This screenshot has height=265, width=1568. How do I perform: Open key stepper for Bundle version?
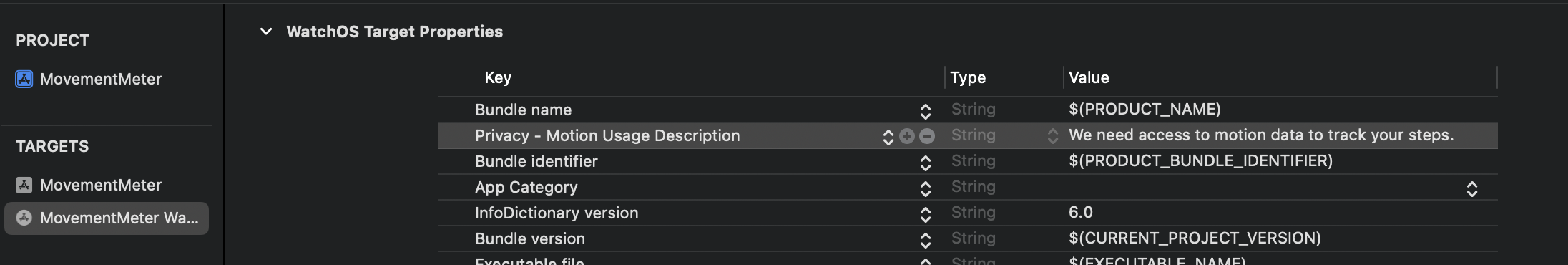click(926, 240)
